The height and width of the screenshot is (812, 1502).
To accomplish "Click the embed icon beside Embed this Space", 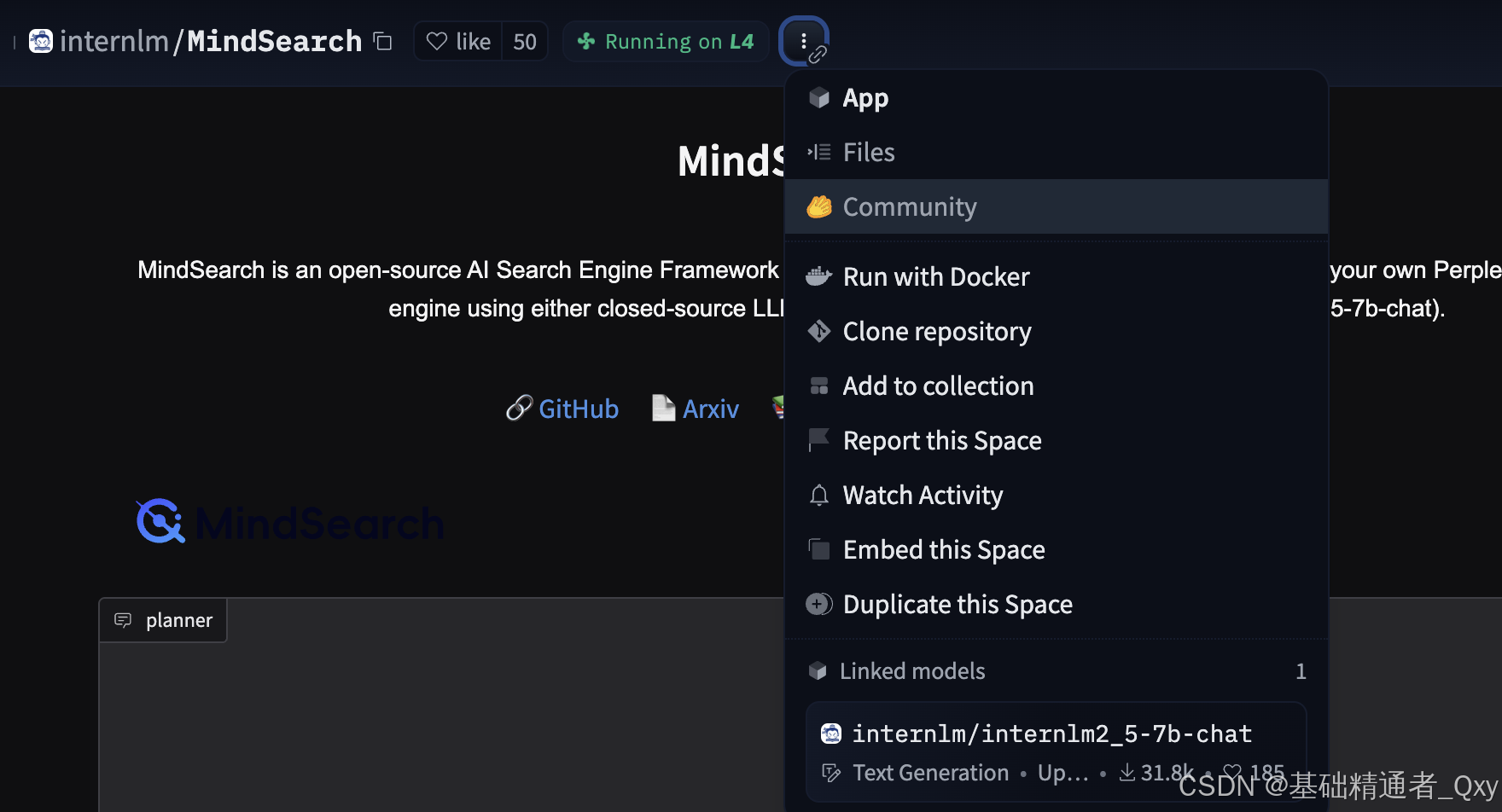I will (819, 549).
